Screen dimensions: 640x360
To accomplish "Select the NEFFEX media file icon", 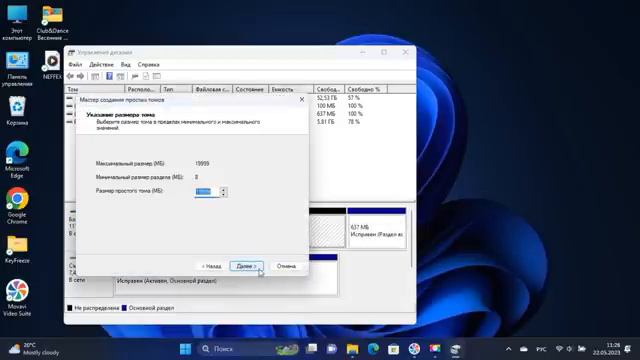I will tap(52, 65).
